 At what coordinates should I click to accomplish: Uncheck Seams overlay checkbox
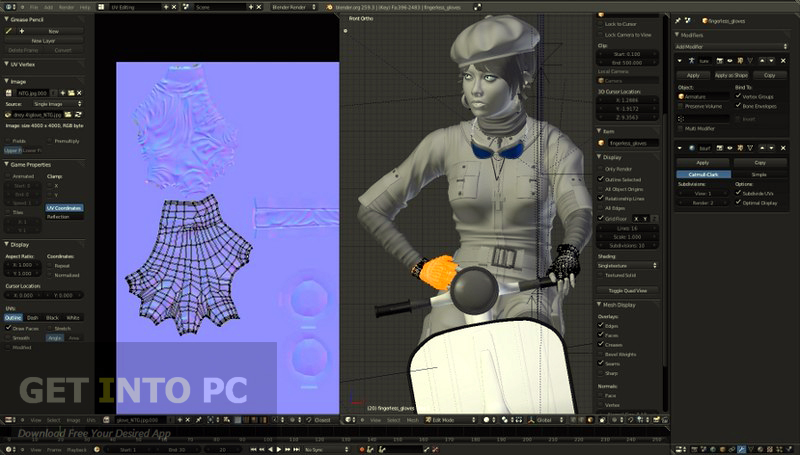[x=601, y=363]
